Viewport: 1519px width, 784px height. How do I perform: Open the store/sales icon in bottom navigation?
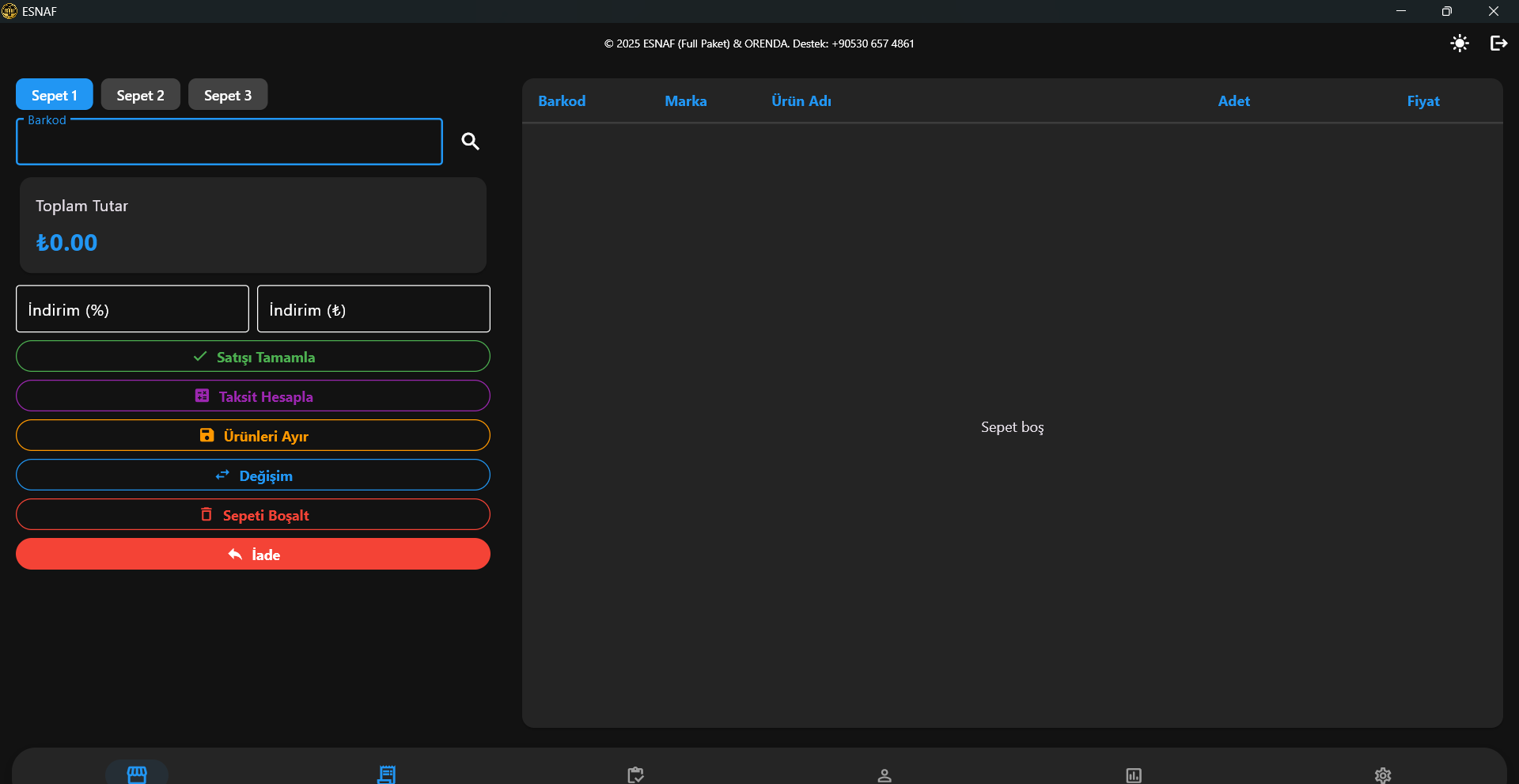(x=137, y=774)
